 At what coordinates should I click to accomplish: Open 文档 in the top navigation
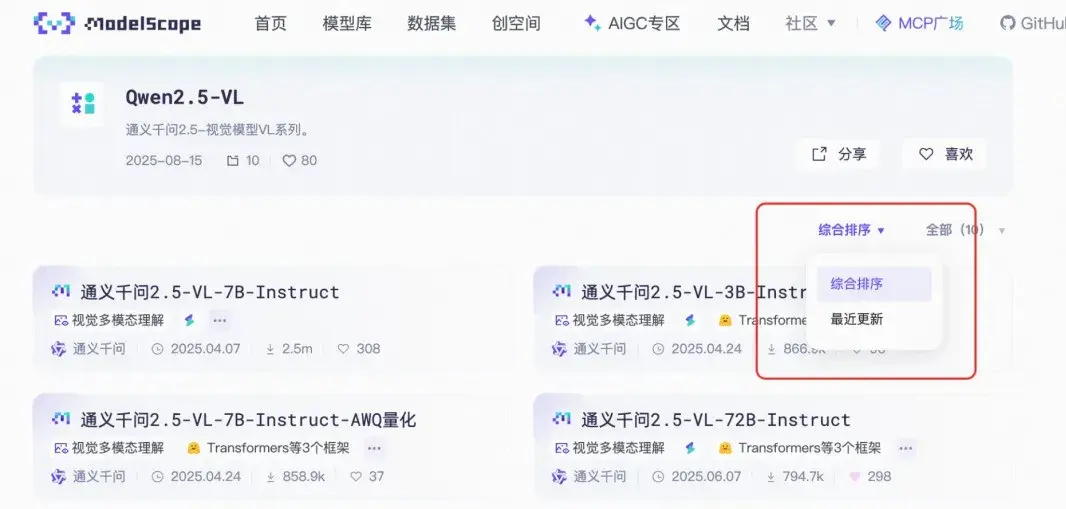point(734,24)
